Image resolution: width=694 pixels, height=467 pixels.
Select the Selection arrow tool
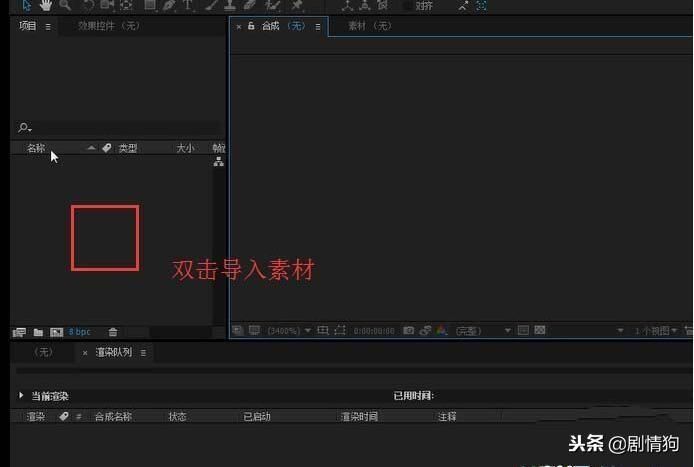click(27, 5)
